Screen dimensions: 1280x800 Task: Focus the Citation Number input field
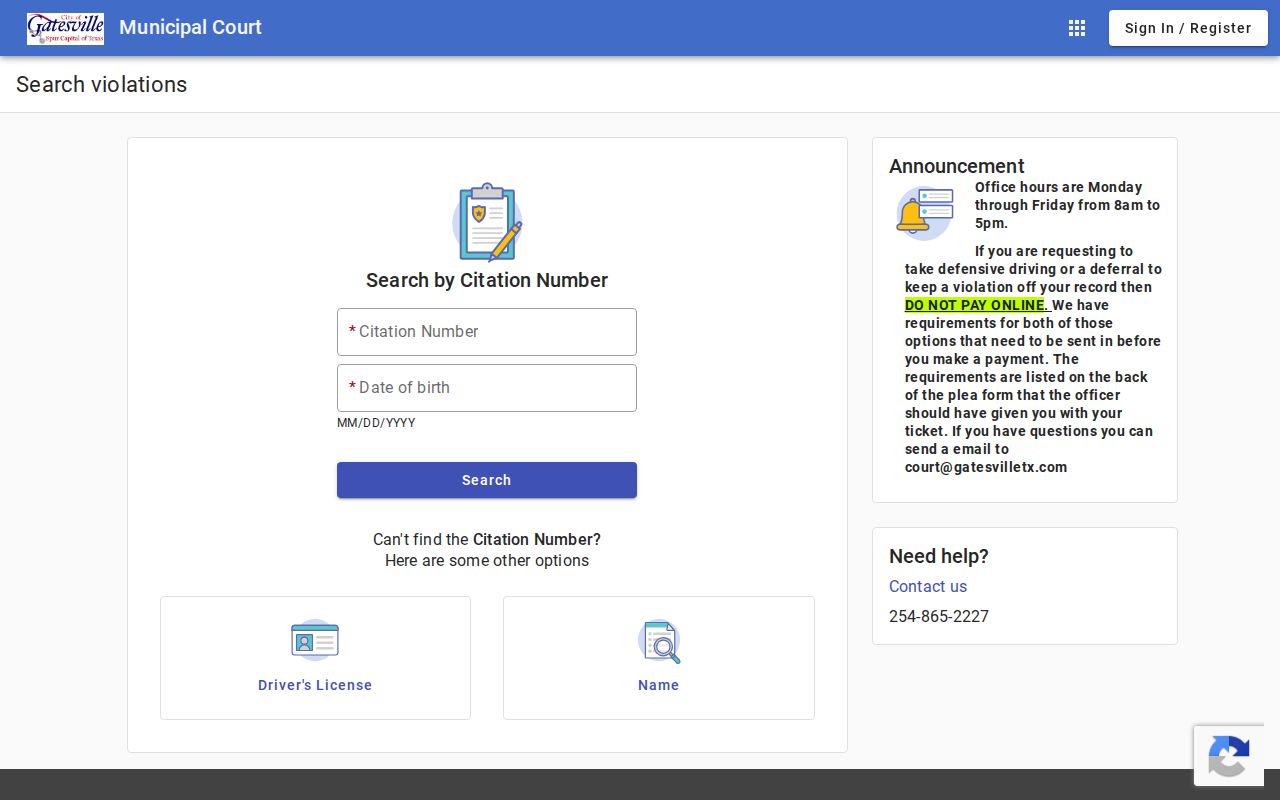pos(487,332)
